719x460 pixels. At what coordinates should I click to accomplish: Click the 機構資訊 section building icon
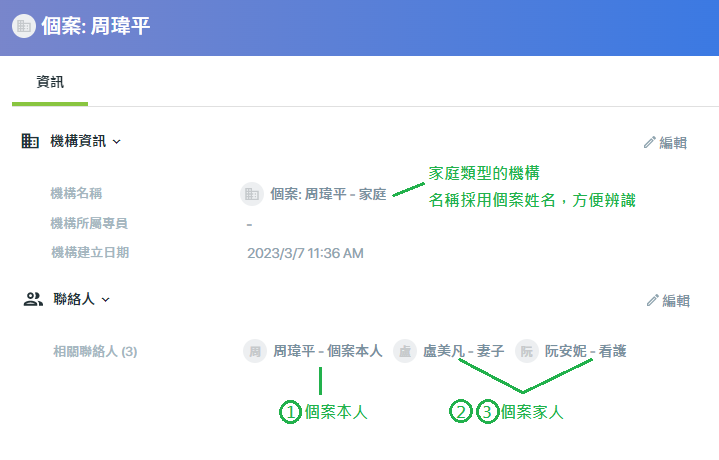[x=30, y=141]
